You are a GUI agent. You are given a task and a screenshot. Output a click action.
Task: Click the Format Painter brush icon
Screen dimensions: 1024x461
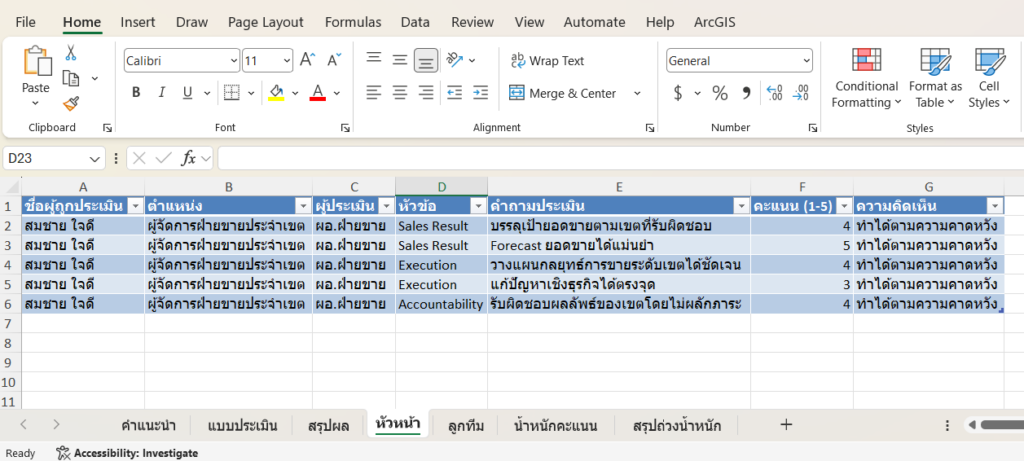click(71, 103)
